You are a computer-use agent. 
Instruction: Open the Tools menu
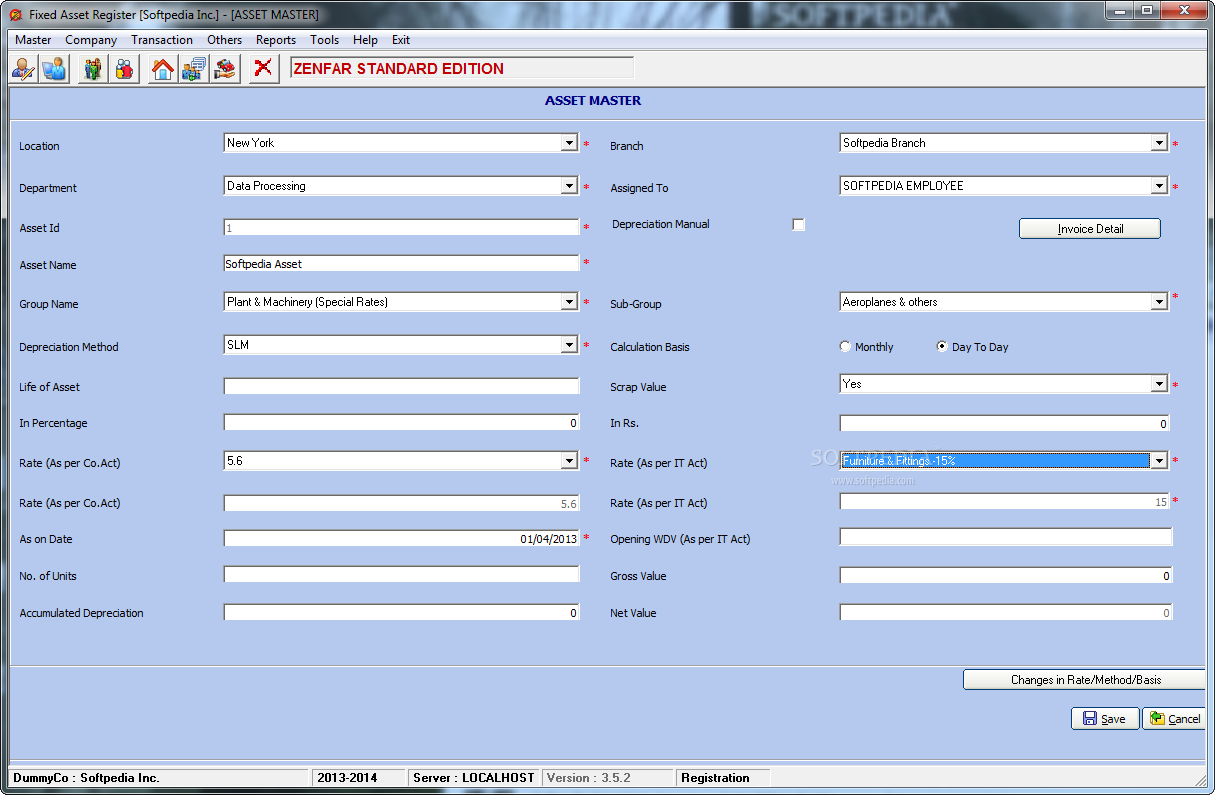324,40
